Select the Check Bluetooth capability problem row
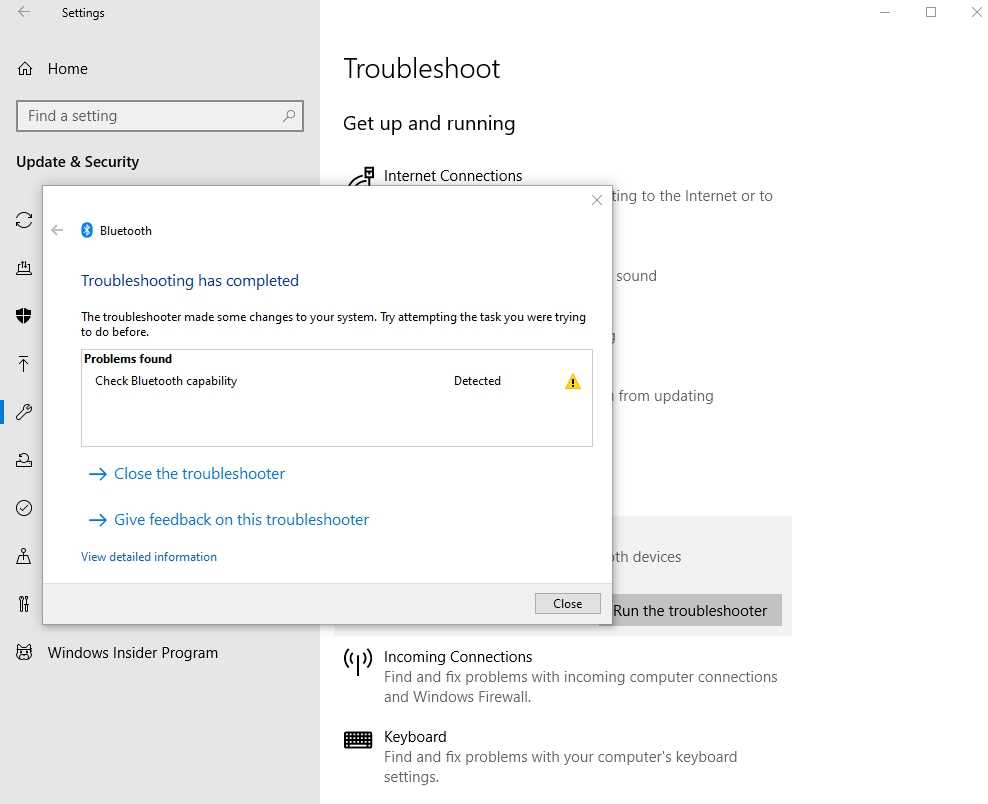The height and width of the screenshot is (804, 988). pos(336,381)
